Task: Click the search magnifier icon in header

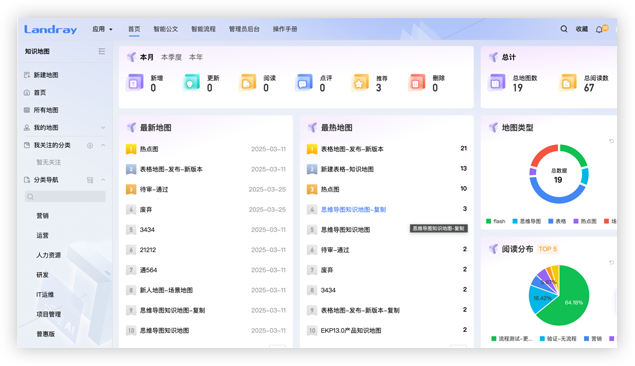Action: [x=563, y=29]
